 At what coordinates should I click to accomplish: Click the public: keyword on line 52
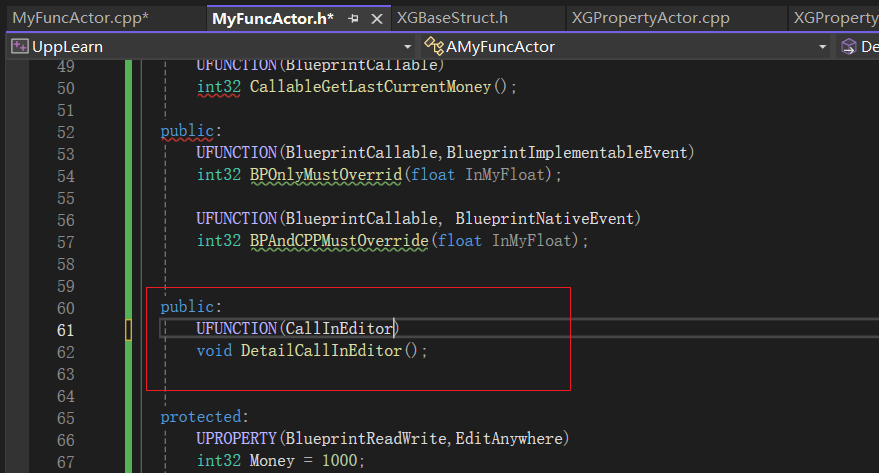pyautogui.click(x=191, y=131)
